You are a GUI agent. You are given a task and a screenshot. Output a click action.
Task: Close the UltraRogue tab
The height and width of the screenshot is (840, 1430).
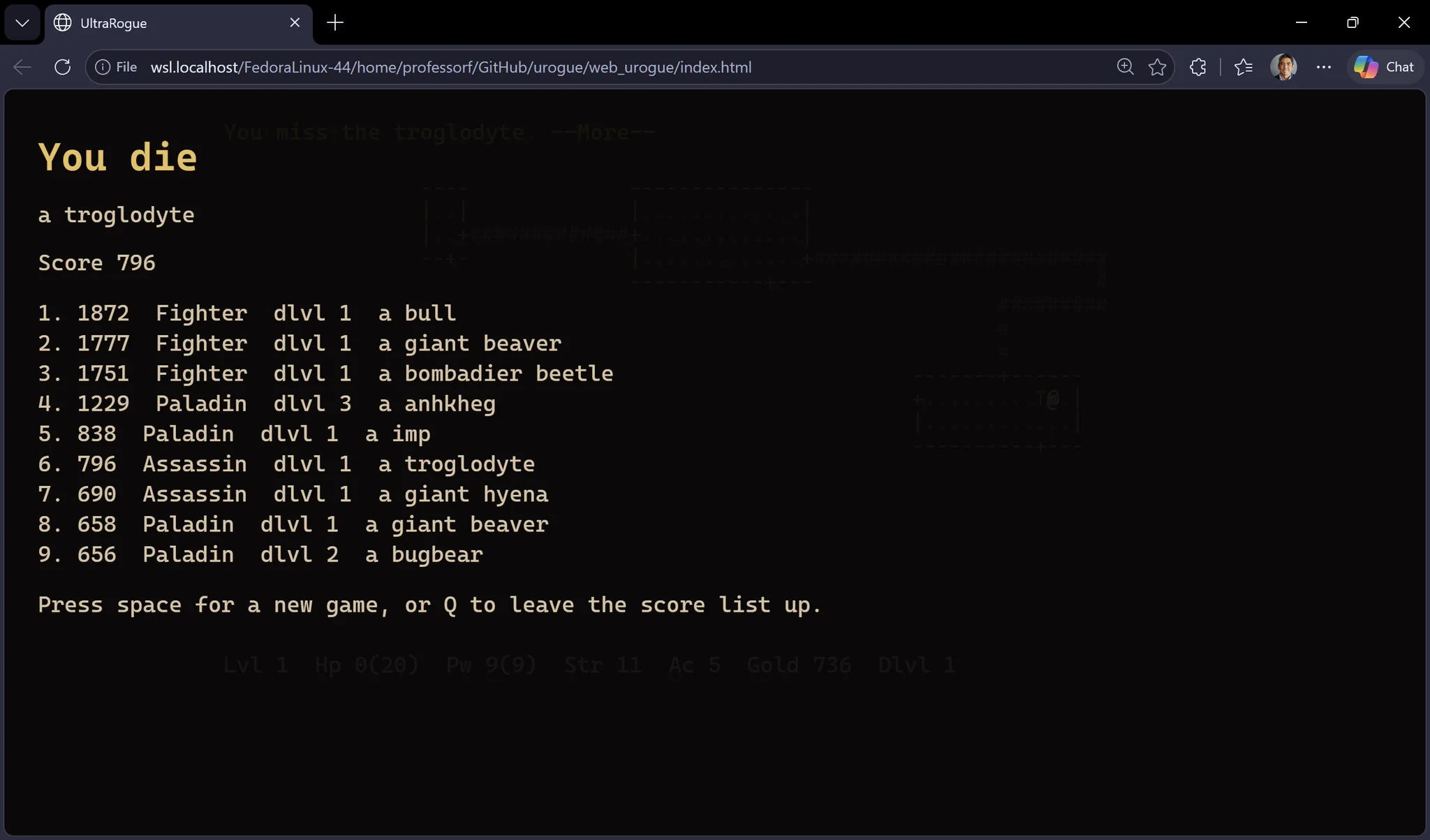click(295, 23)
